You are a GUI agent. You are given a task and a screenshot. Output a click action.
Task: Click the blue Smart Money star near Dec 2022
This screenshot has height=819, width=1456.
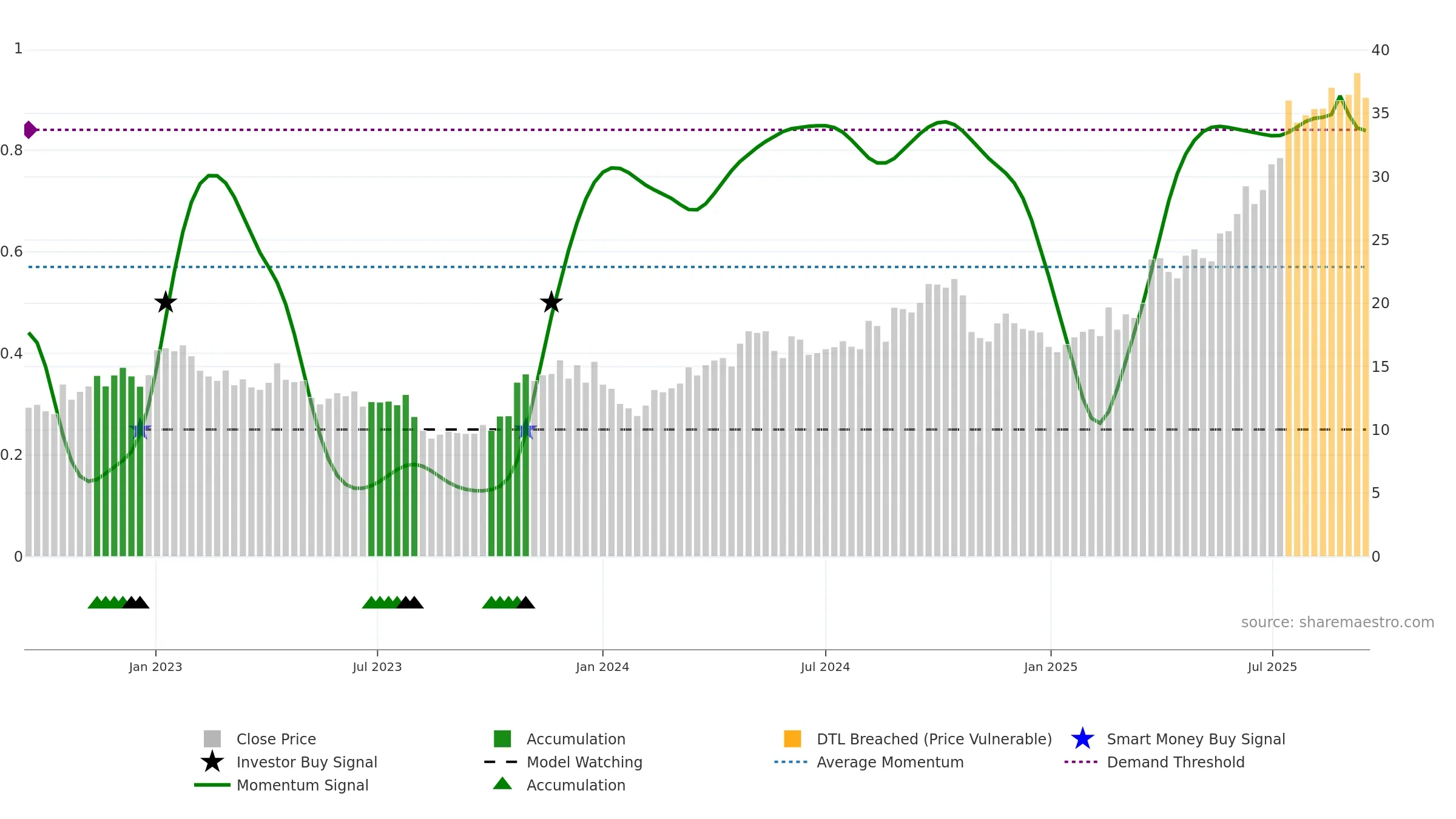point(140,429)
